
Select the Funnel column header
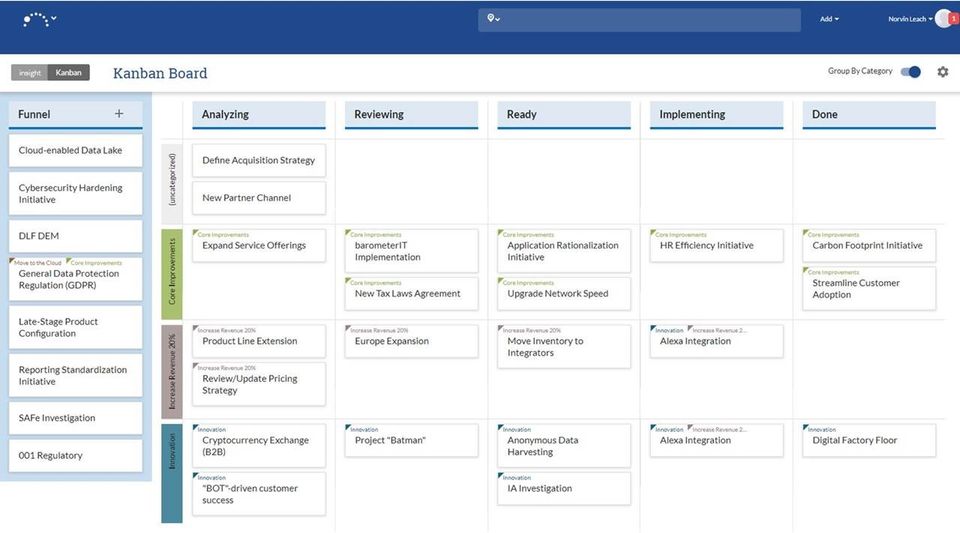pyautogui.click(x=75, y=114)
